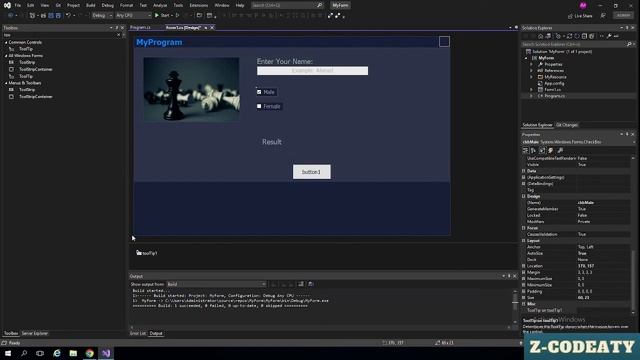Image resolution: width=640 pixels, height=360 pixels.
Task: Open the Build menu
Action: tap(91, 5)
